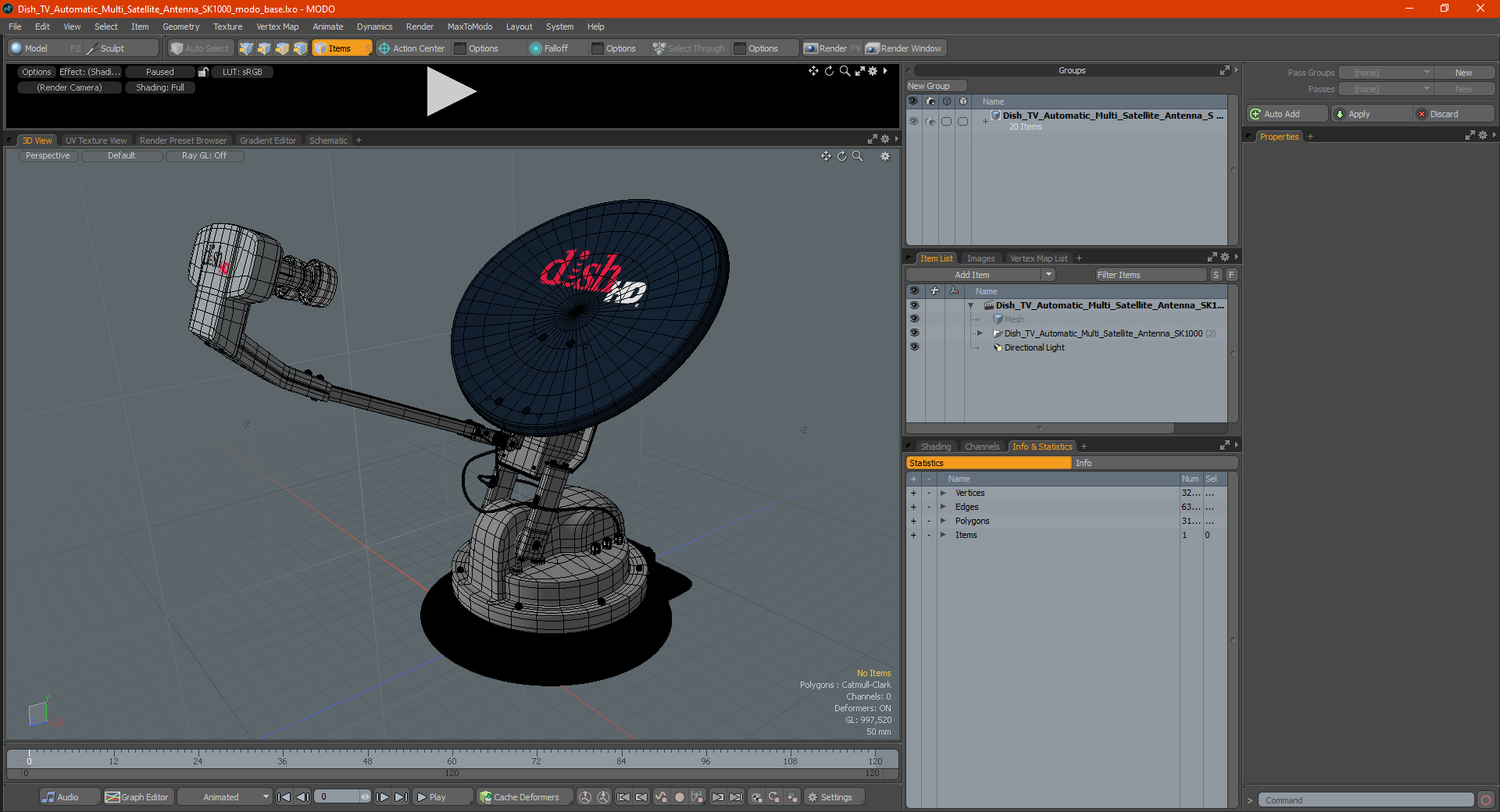Toggle visibility eye of the Groups panel entry

click(913, 121)
